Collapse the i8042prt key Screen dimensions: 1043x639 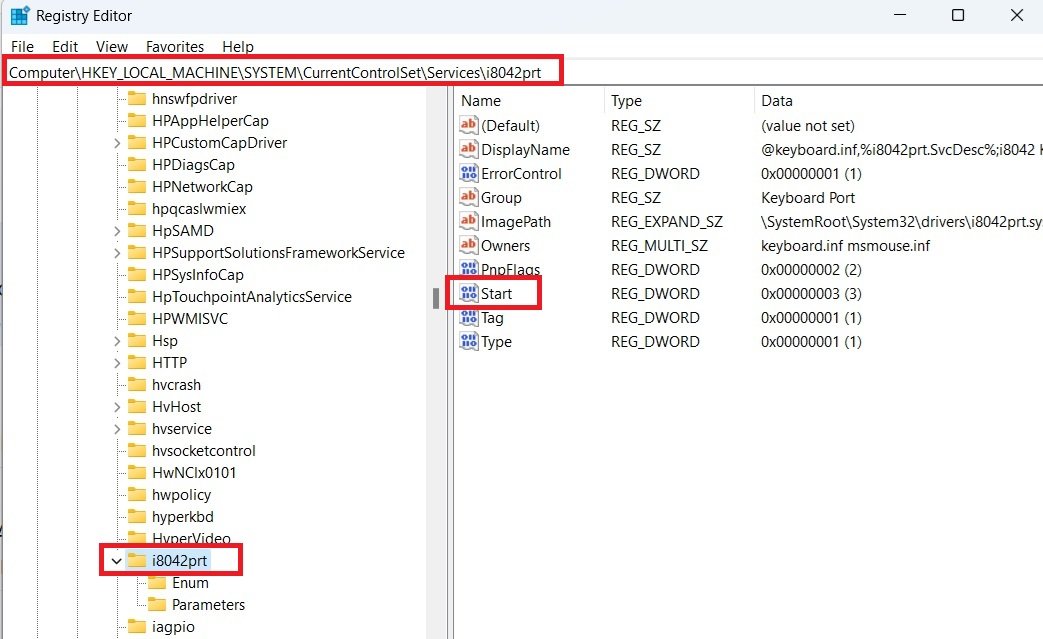pos(117,560)
